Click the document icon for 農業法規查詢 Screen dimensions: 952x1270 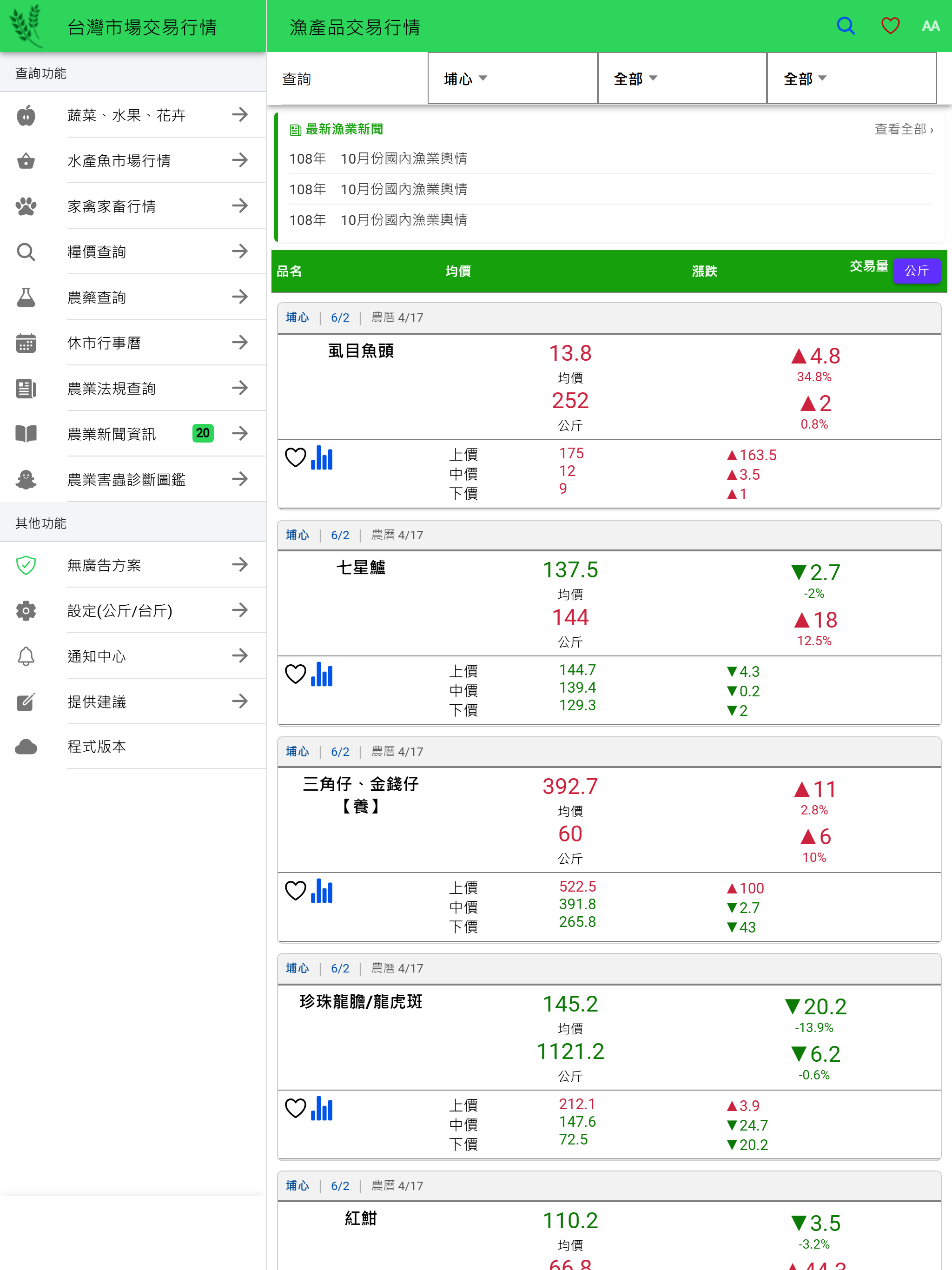(26, 389)
